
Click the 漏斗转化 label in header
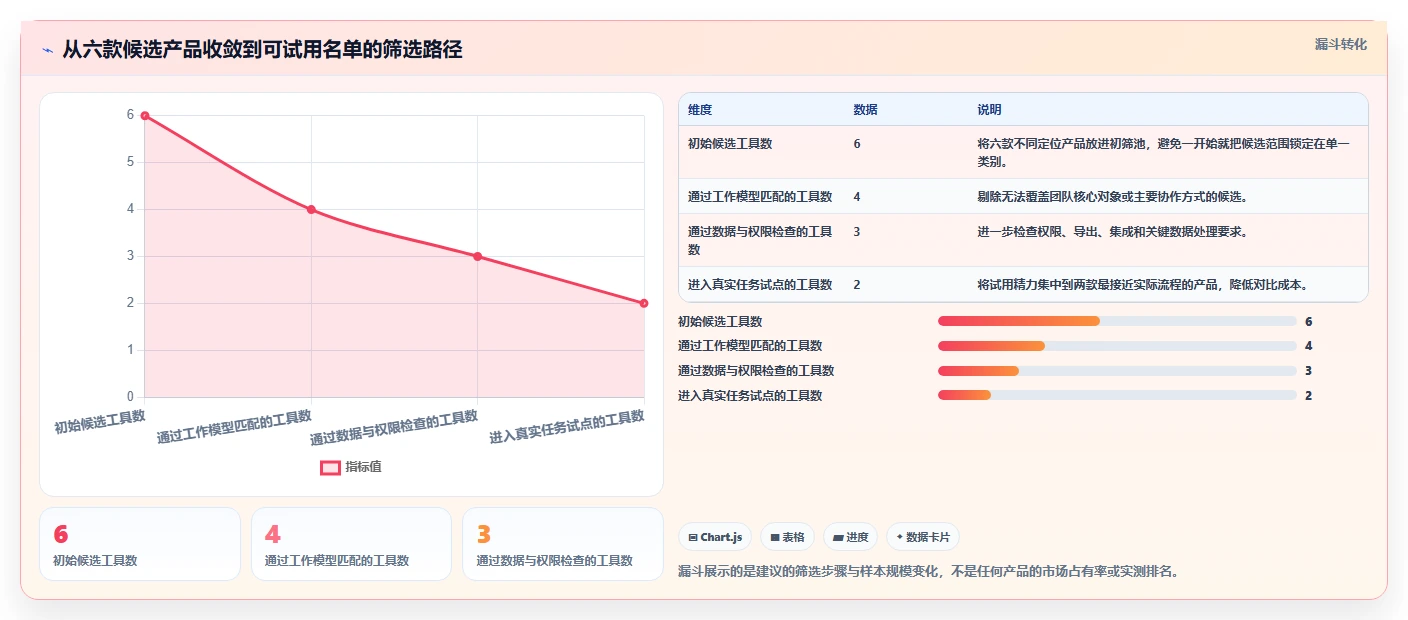pyautogui.click(x=1340, y=44)
